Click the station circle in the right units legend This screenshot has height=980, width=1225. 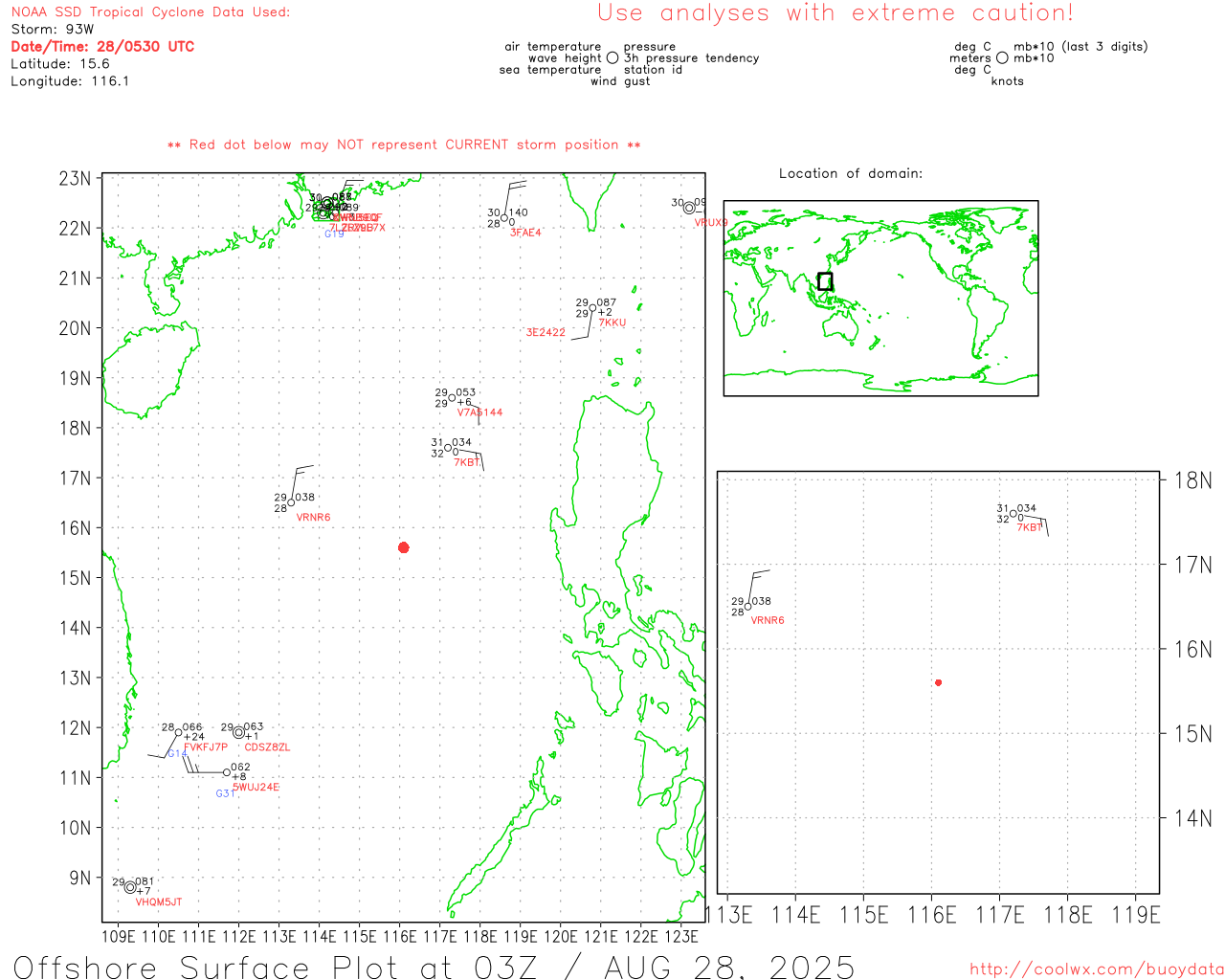[x=1002, y=58]
